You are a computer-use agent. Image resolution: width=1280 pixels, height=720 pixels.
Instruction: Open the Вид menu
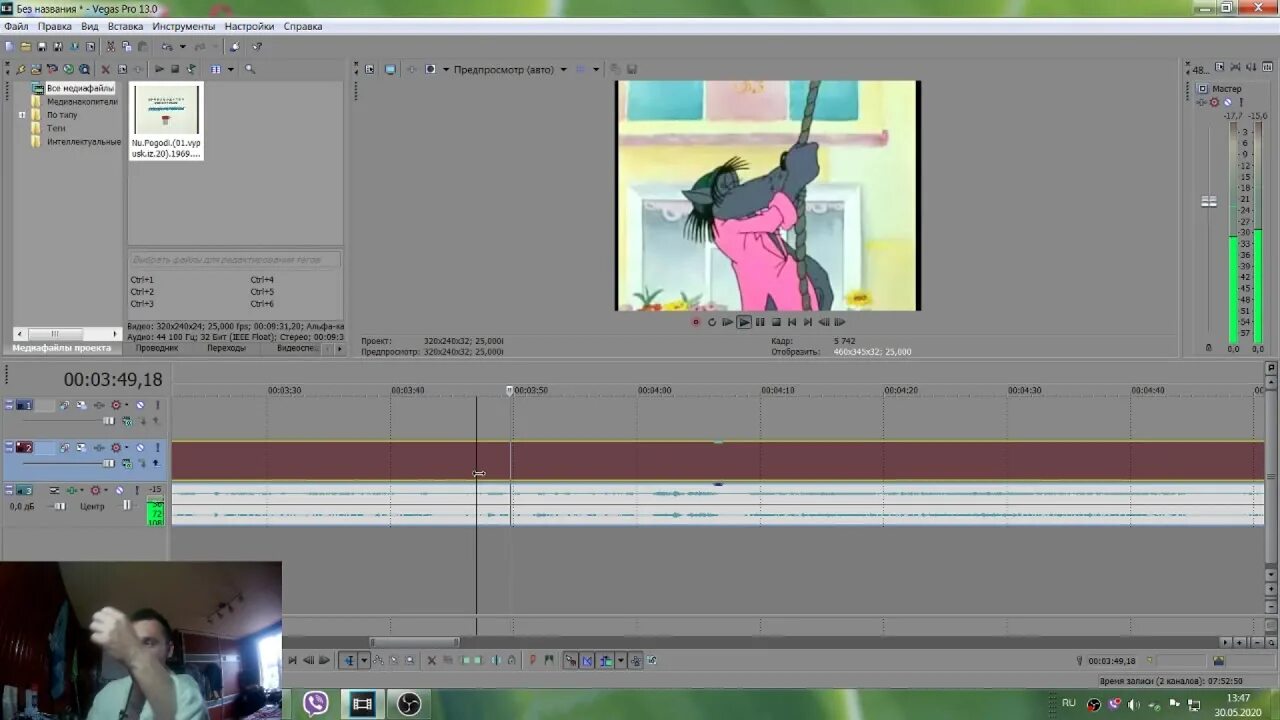pos(90,26)
